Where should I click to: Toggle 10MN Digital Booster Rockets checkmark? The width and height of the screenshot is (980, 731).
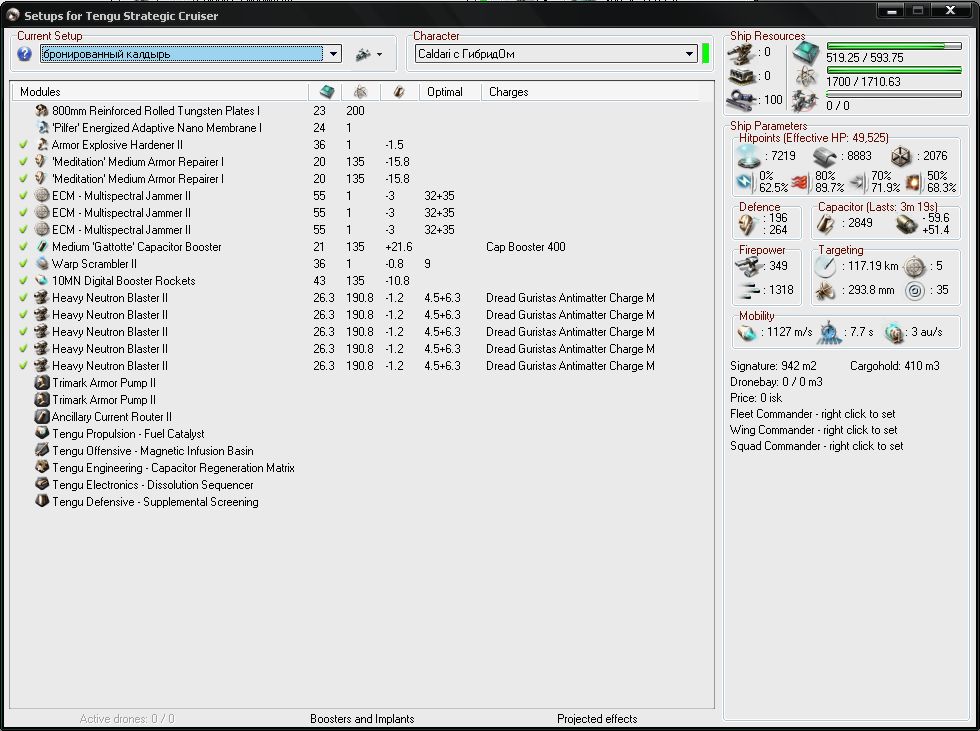pyautogui.click(x=24, y=281)
